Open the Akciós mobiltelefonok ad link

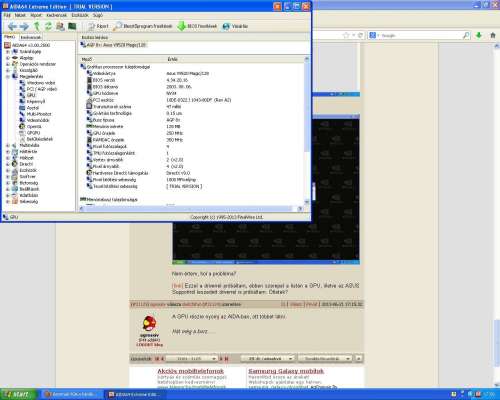click(190, 371)
